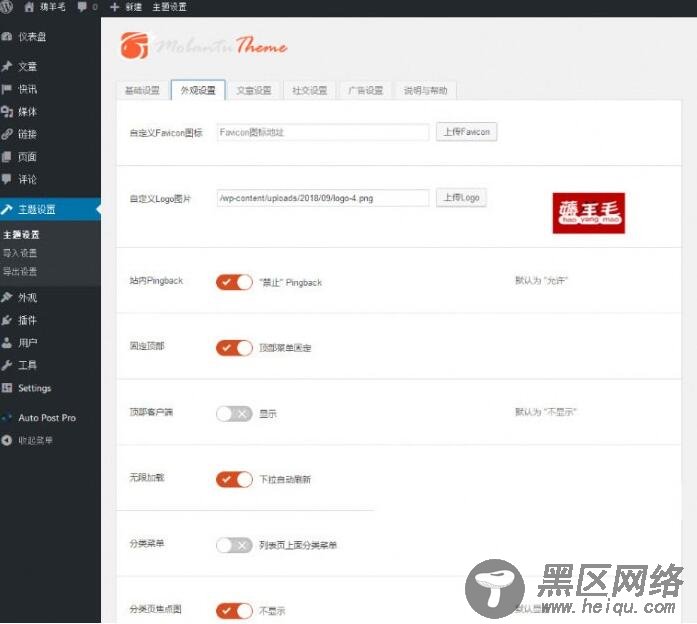Click the MobanTu Theme logo
Screen dimensions: 697x624
[x=204, y=45]
